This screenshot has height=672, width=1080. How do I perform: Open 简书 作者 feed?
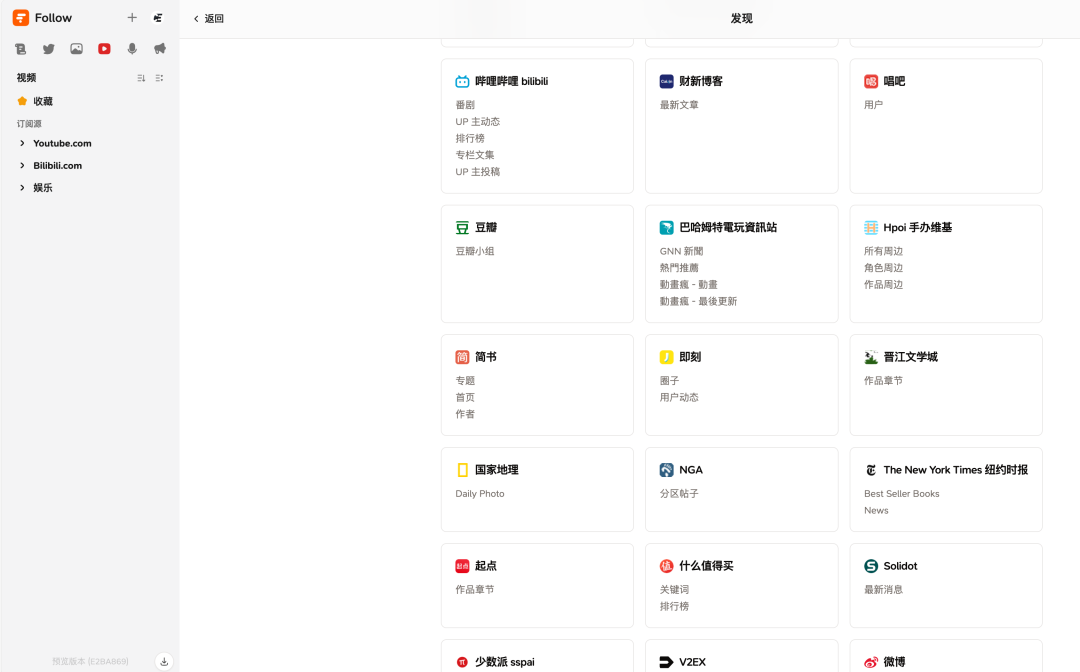tap(465, 414)
